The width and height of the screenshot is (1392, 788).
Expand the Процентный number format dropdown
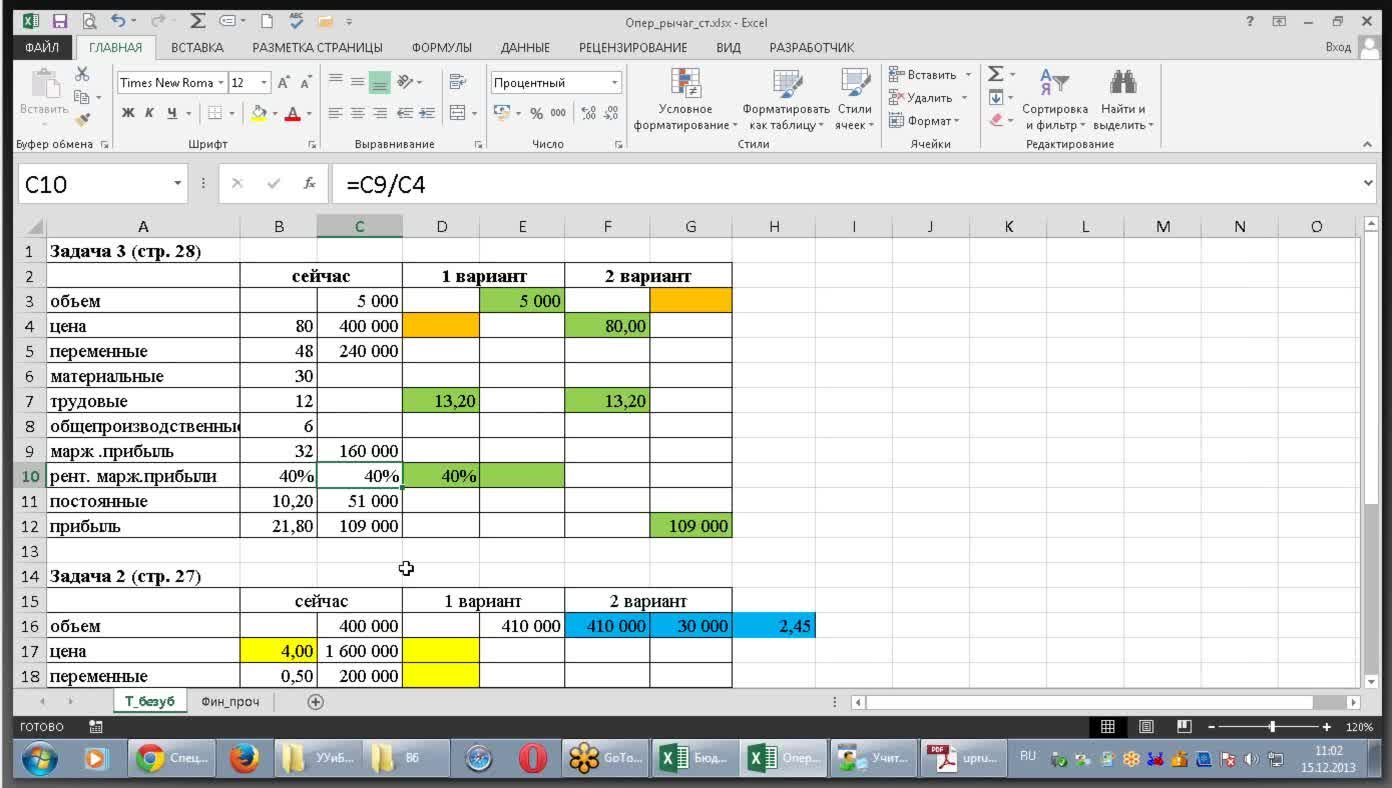click(615, 83)
